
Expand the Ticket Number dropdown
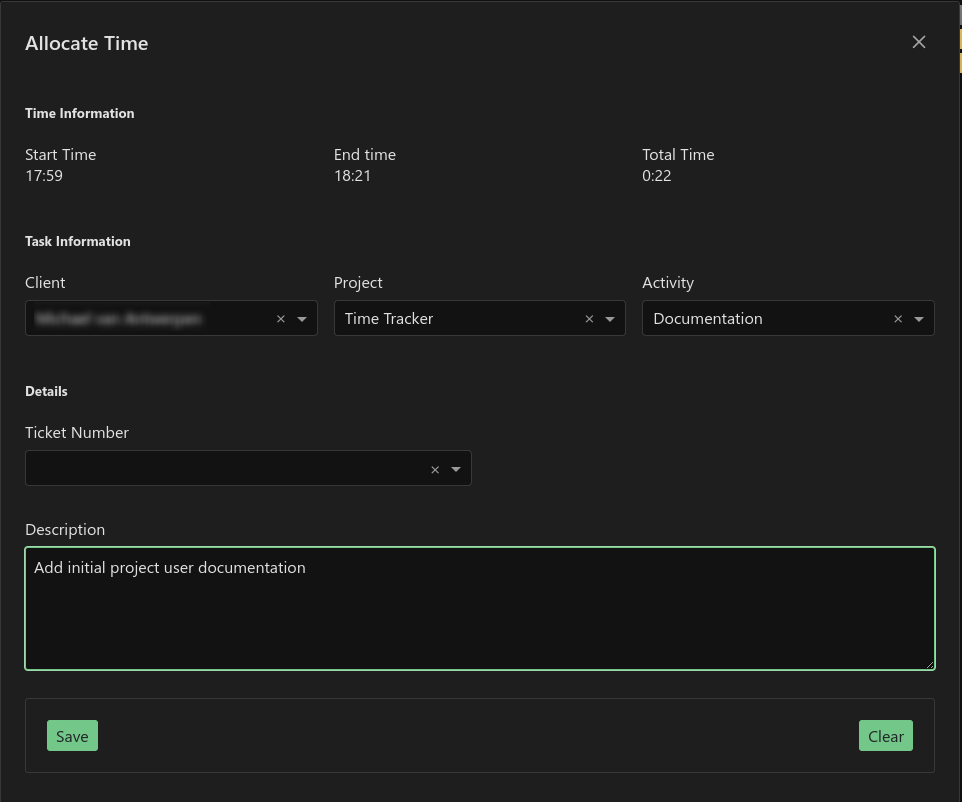point(457,468)
